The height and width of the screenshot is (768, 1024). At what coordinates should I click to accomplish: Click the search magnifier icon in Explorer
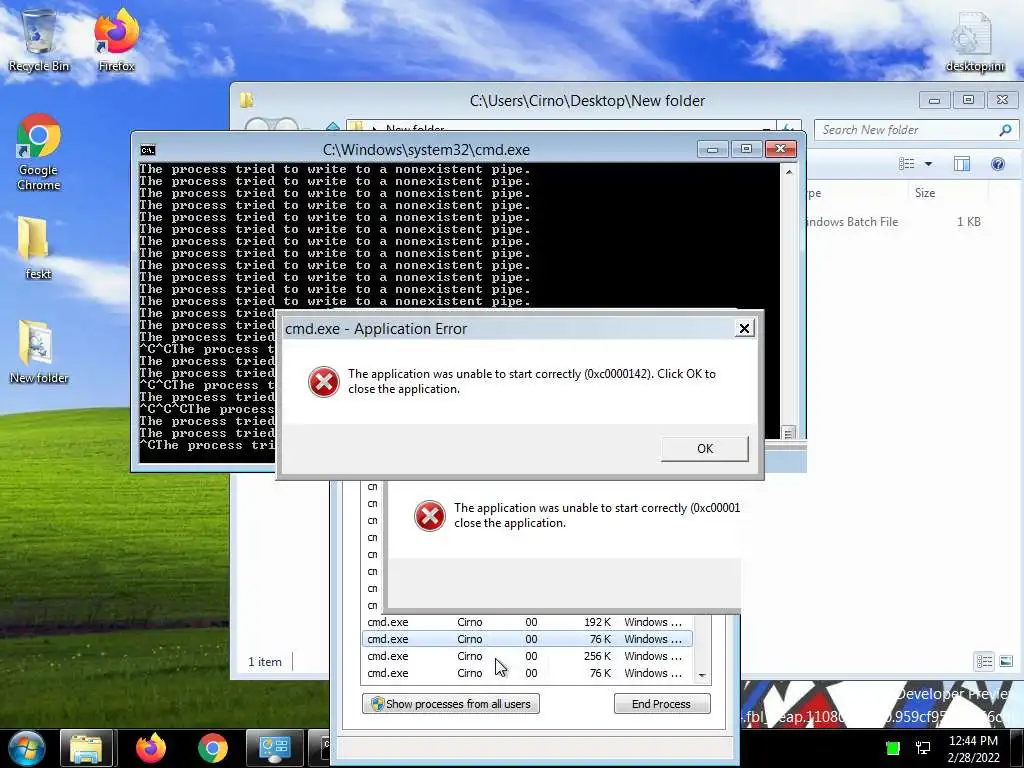1006,130
